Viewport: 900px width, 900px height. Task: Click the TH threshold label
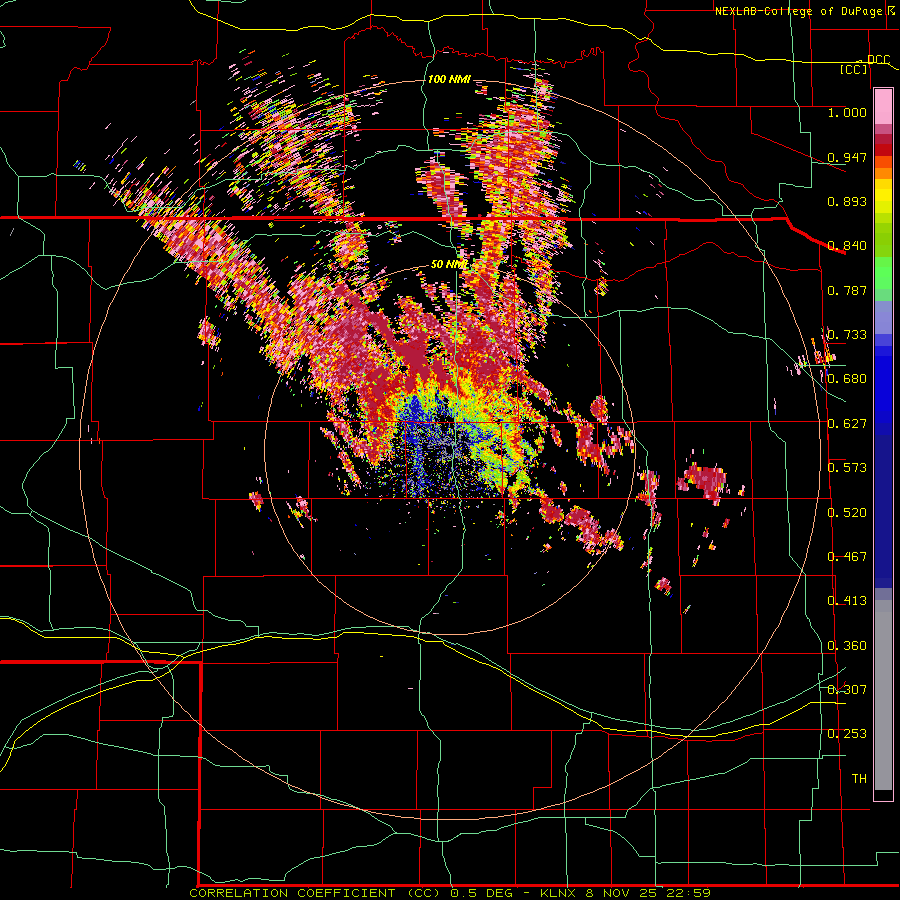coord(859,778)
